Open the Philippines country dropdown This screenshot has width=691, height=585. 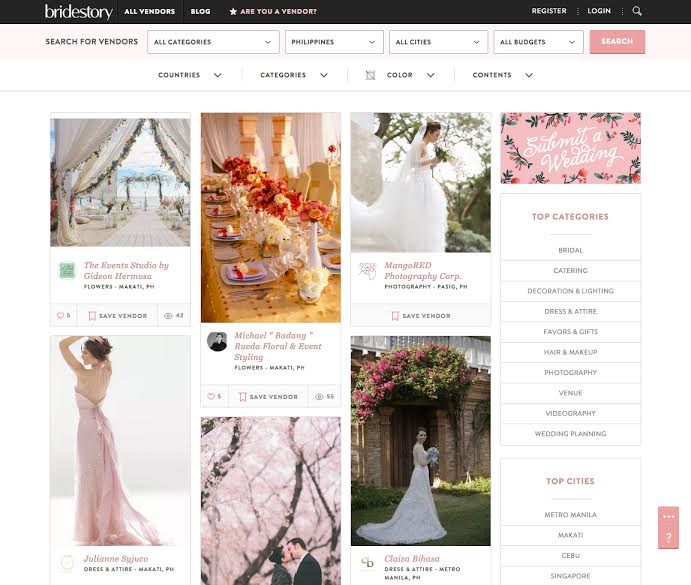[x=334, y=42]
